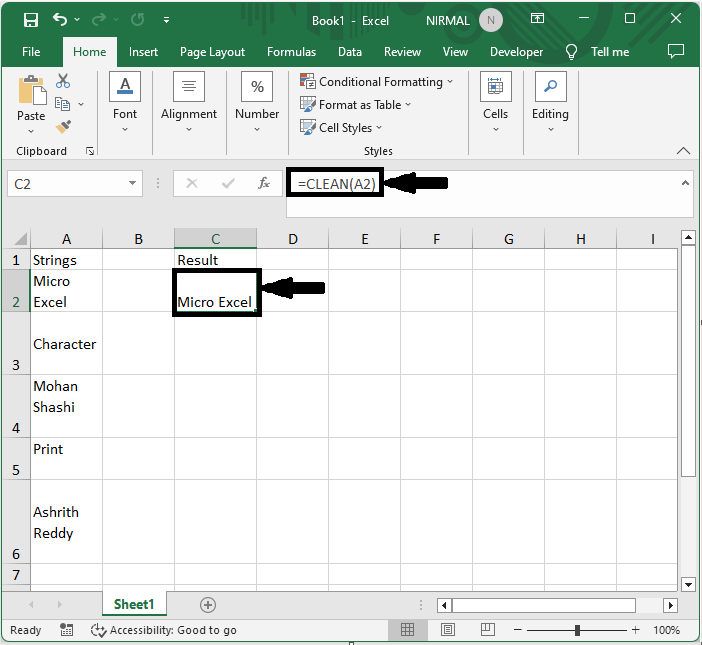702x645 pixels.
Task: Click Accessibility: Good to go status
Action: [163, 630]
